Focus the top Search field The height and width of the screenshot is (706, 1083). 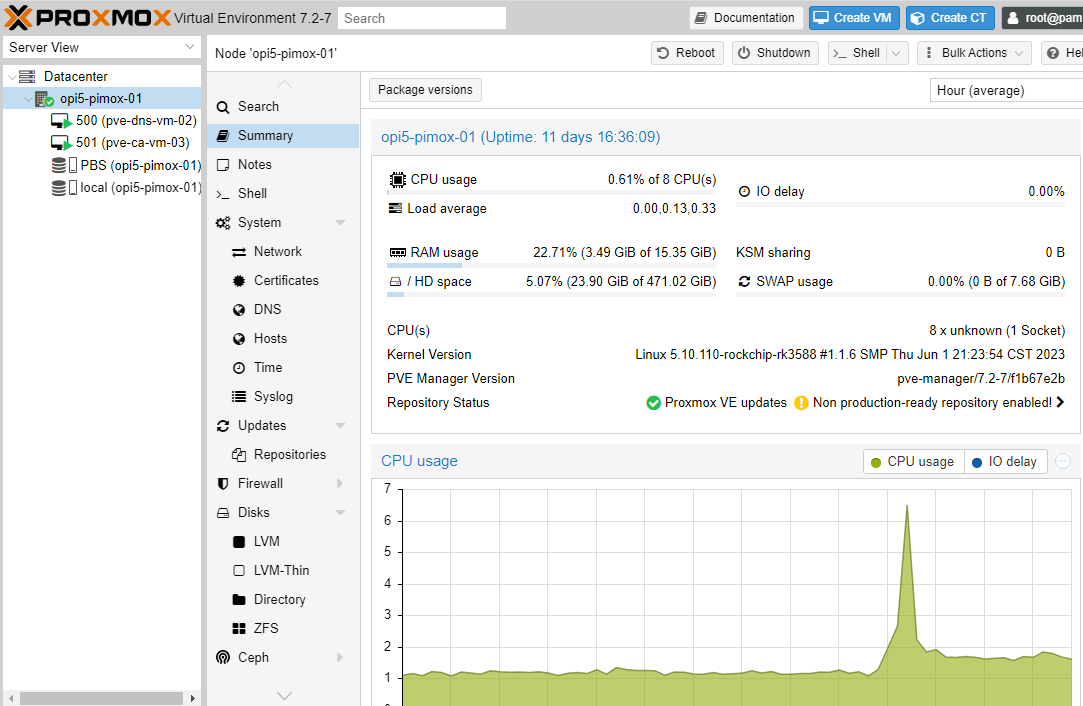[x=422, y=19]
